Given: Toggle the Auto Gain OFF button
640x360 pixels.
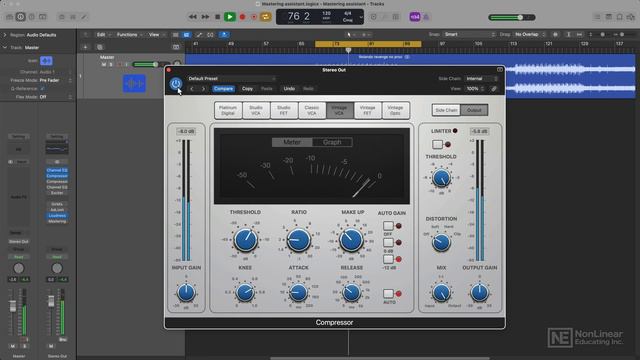Looking at the screenshot, I should click(388, 226).
